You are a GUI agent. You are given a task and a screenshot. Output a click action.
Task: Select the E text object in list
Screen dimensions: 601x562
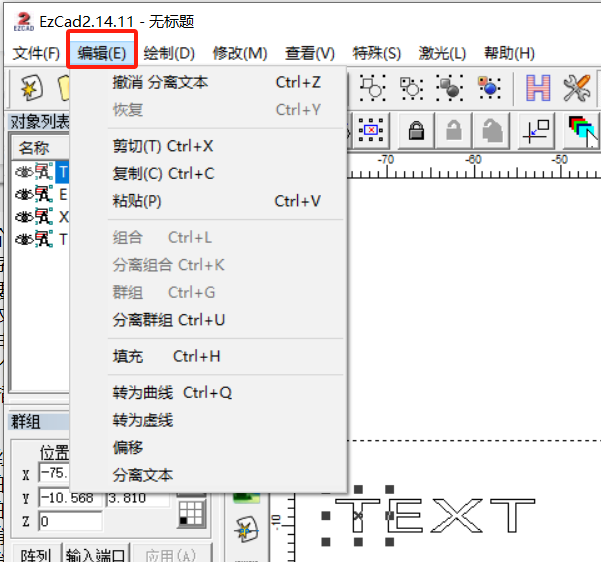pos(62,195)
